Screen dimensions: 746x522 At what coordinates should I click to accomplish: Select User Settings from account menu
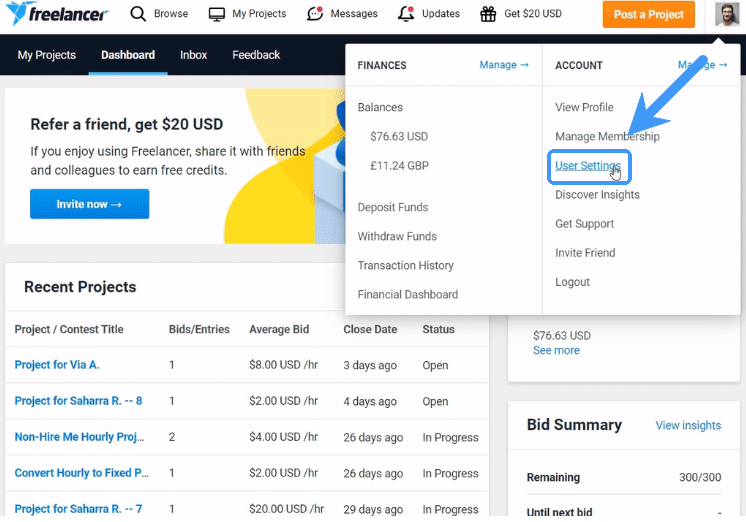(x=588, y=166)
